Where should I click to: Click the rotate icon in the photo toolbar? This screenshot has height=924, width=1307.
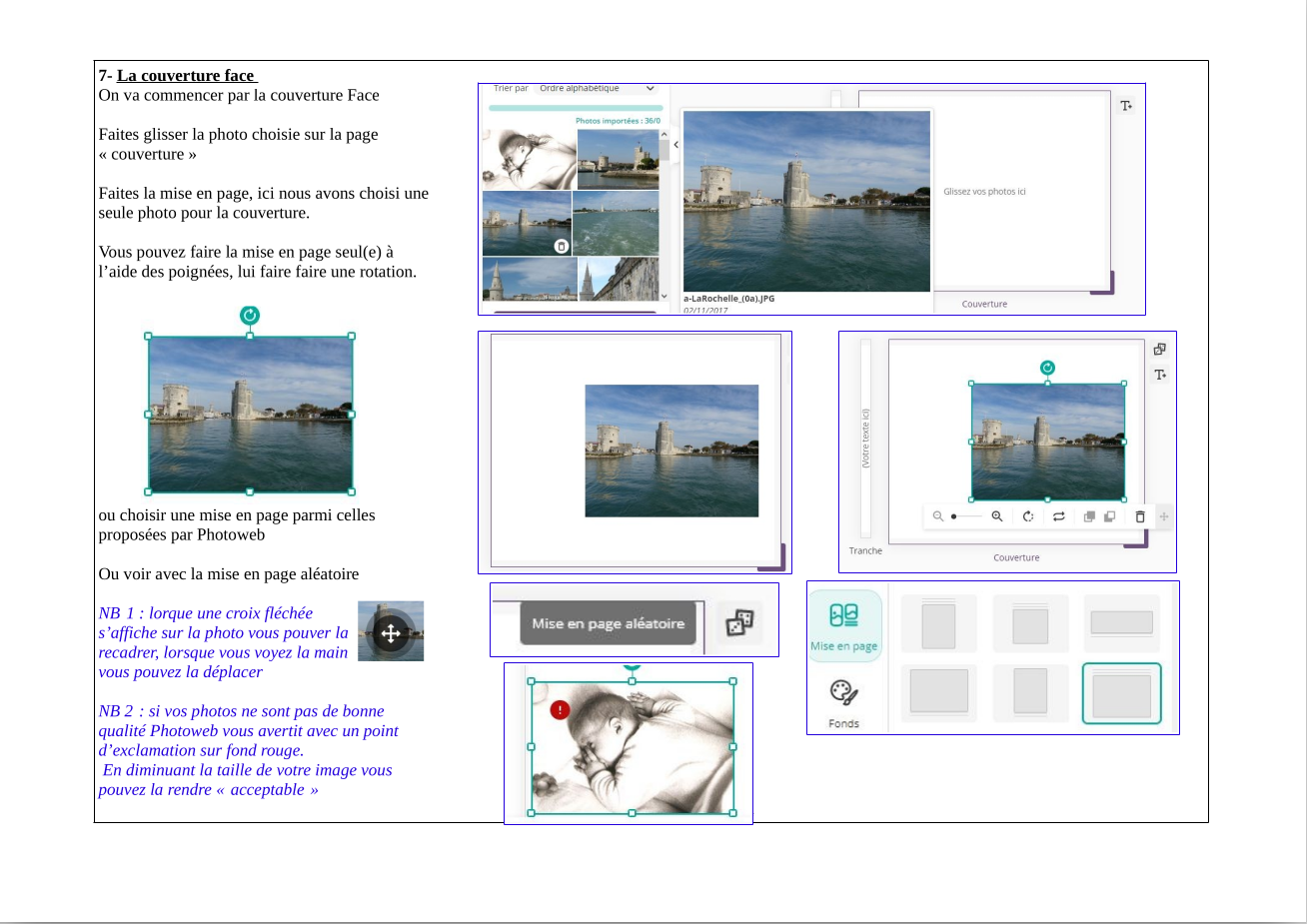(x=1028, y=516)
